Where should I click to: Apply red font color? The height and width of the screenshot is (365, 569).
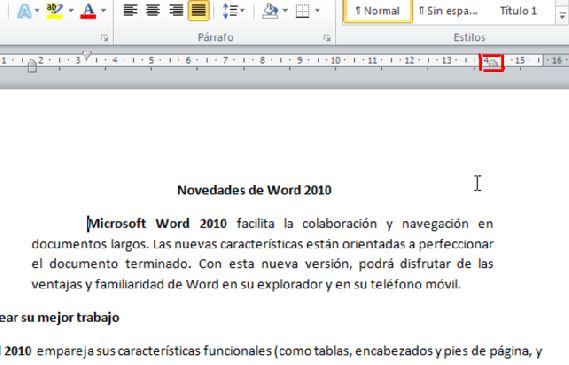point(88,11)
